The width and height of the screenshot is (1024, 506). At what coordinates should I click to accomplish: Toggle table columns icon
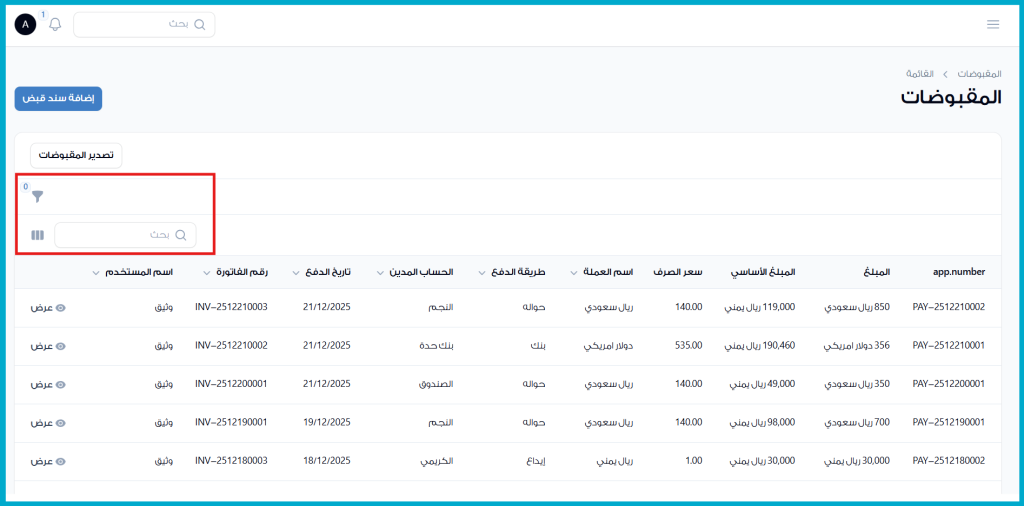coord(38,235)
